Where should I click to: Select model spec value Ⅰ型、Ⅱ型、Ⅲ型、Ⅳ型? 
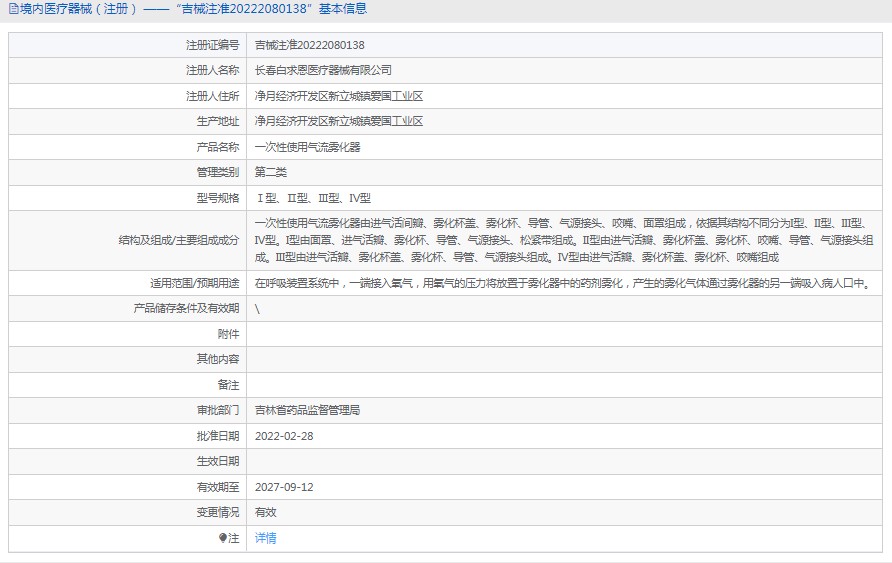(313, 198)
